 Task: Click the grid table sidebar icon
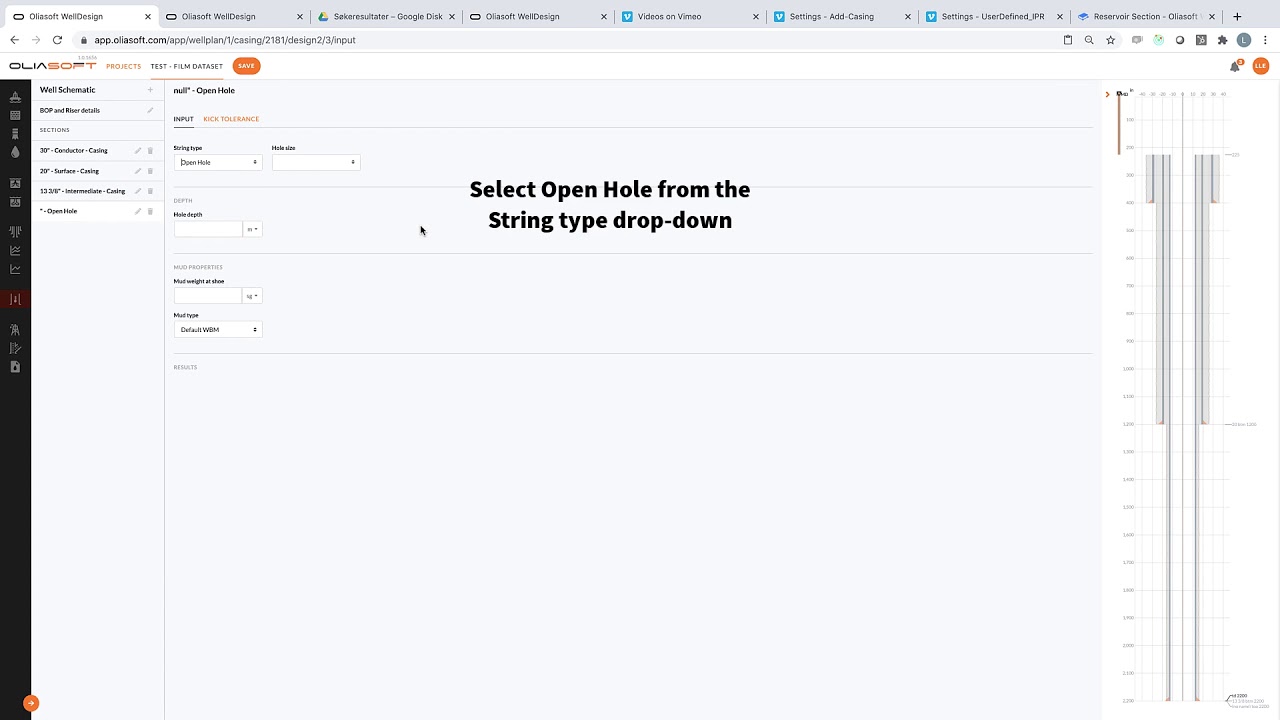click(x=15, y=115)
